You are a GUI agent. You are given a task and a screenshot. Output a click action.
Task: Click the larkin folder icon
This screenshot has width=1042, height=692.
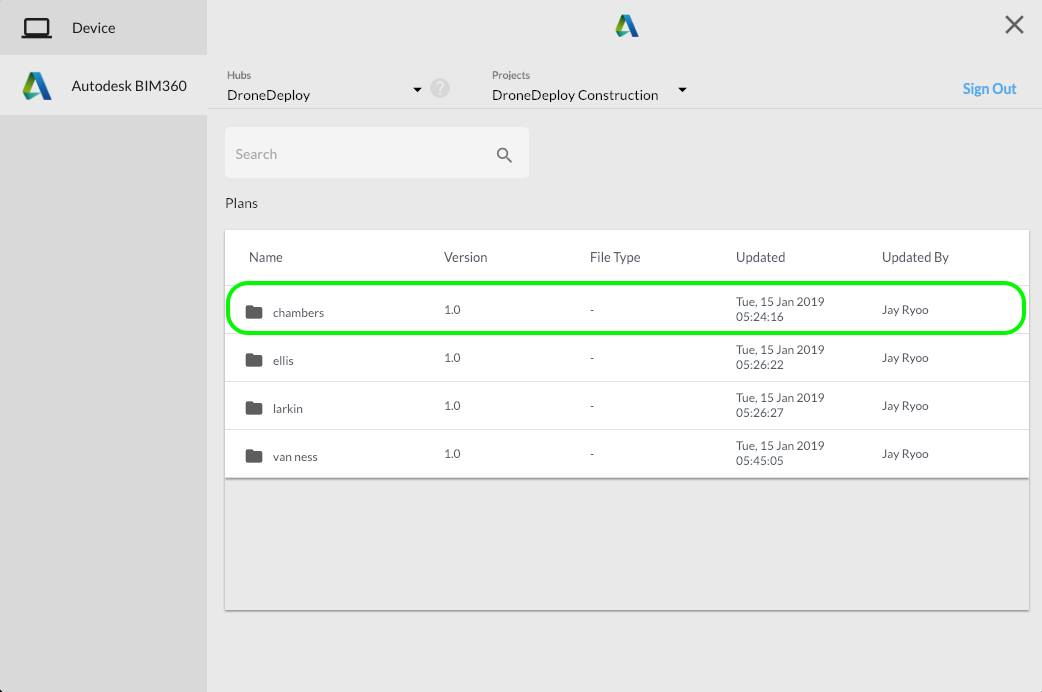(x=254, y=407)
